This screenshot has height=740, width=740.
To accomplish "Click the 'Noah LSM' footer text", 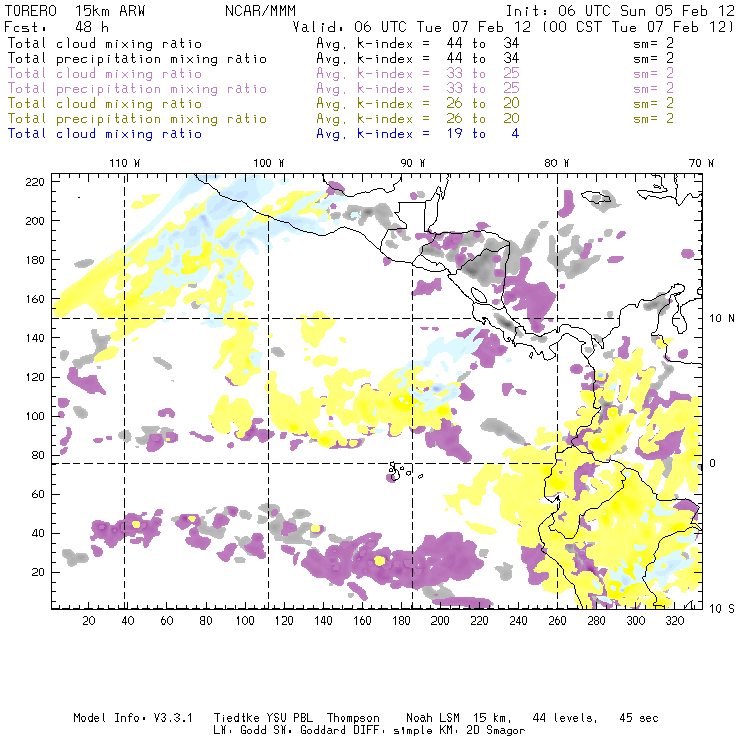I will point(433,718).
